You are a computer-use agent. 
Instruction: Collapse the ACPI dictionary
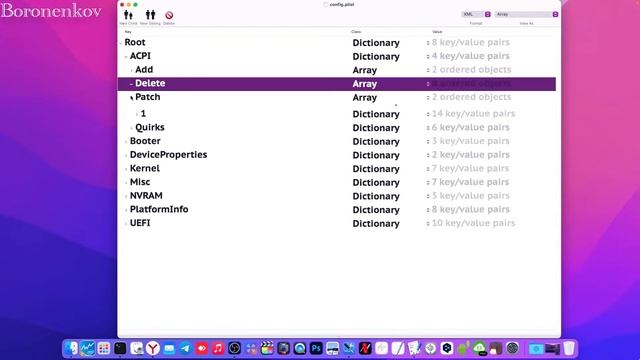[x=126, y=56]
